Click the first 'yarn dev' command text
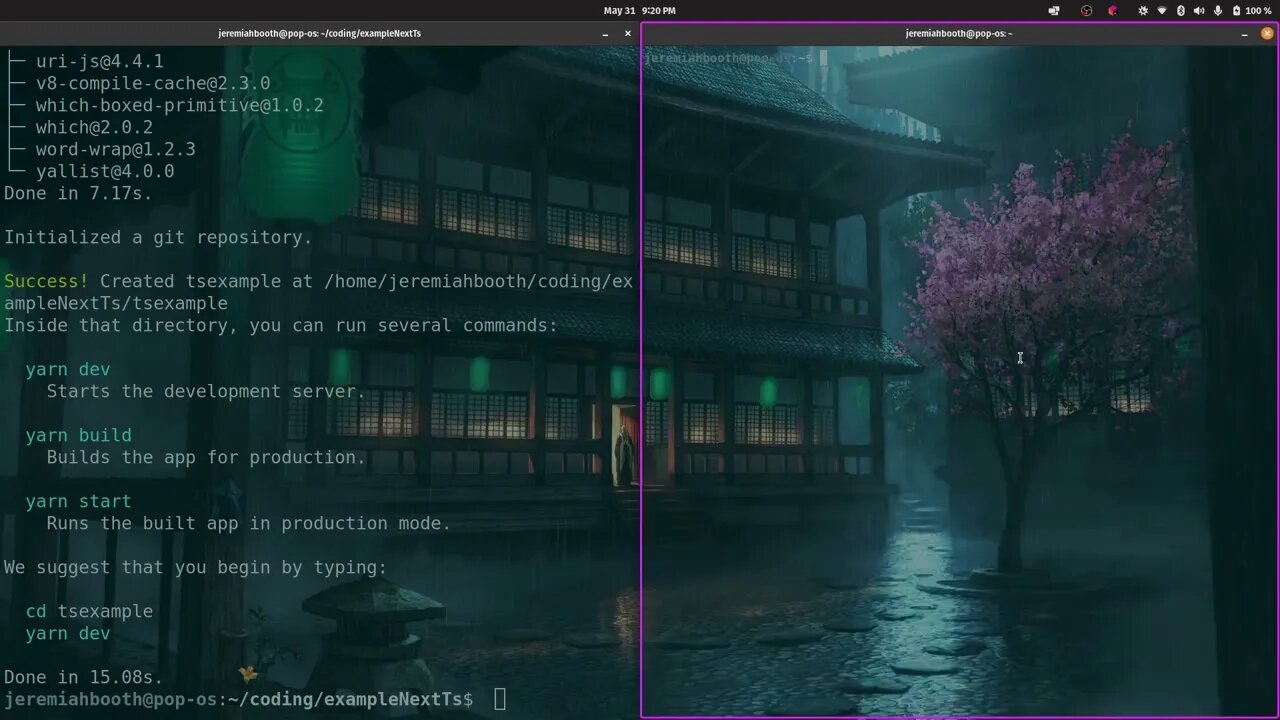The image size is (1280, 720). click(68, 369)
